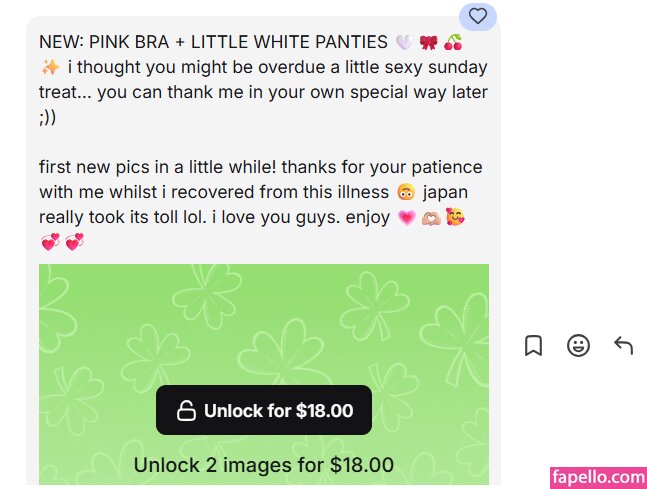Image resolution: width=647 pixels, height=489 pixels.
Task: Bookmark this message
Action: pos(533,346)
